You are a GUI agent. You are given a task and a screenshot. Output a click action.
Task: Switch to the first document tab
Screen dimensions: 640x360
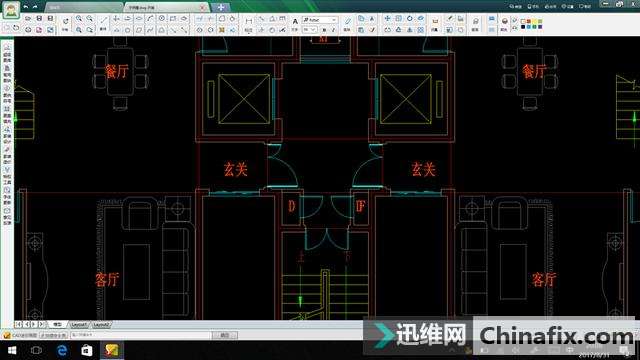pos(84,7)
